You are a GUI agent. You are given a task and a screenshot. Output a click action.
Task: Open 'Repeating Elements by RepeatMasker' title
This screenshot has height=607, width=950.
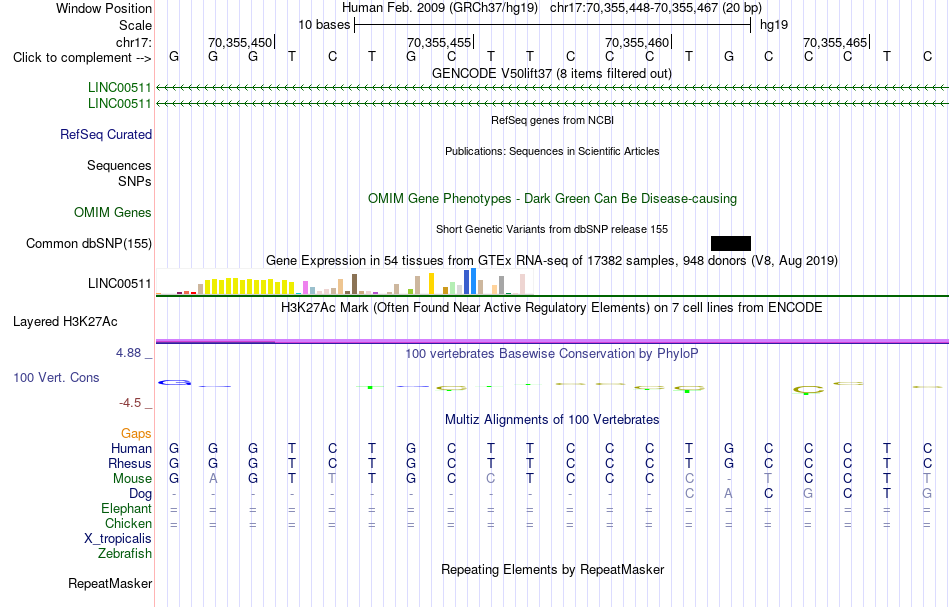pos(552,569)
